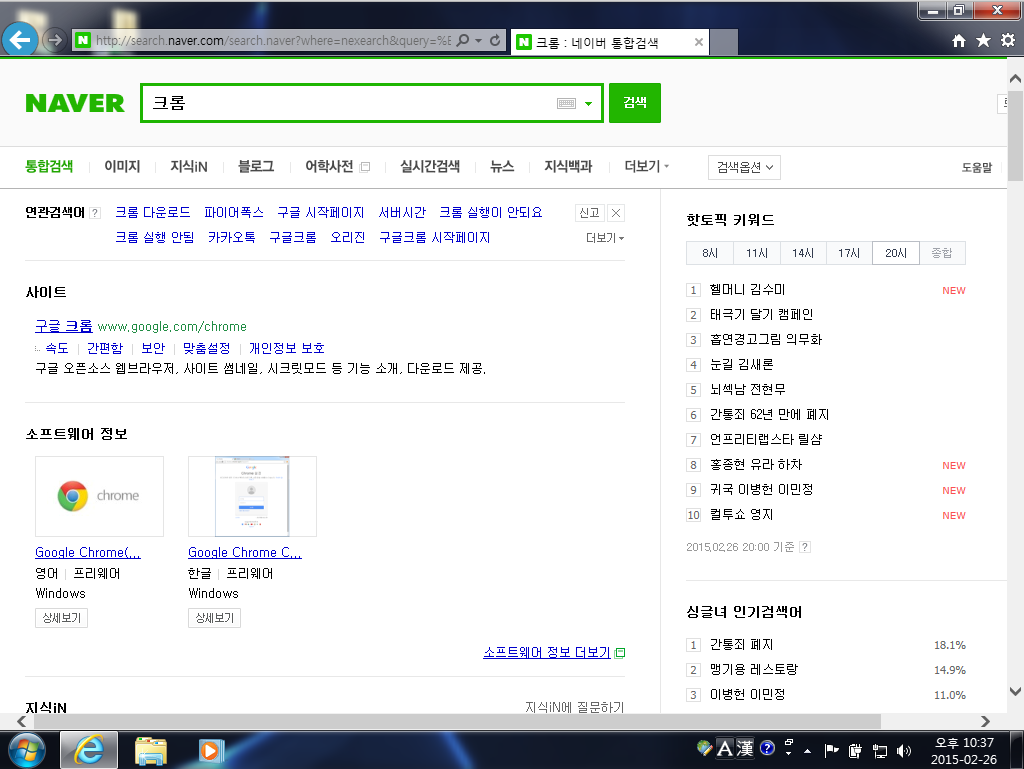This screenshot has width=1024, height=769.
Task: Open the 검색옵션 dropdown
Action: click(x=744, y=167)
